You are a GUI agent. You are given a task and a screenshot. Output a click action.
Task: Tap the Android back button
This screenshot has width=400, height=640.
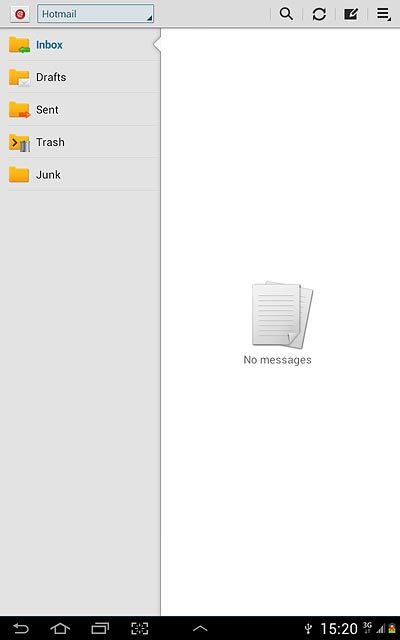click(20, 628)
